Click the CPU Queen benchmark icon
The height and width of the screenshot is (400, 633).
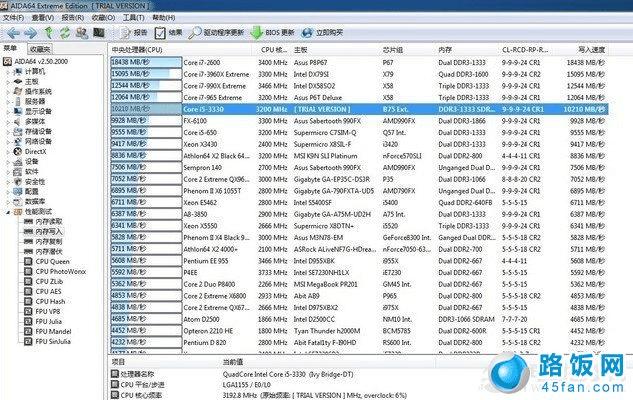tap(28, 262)
